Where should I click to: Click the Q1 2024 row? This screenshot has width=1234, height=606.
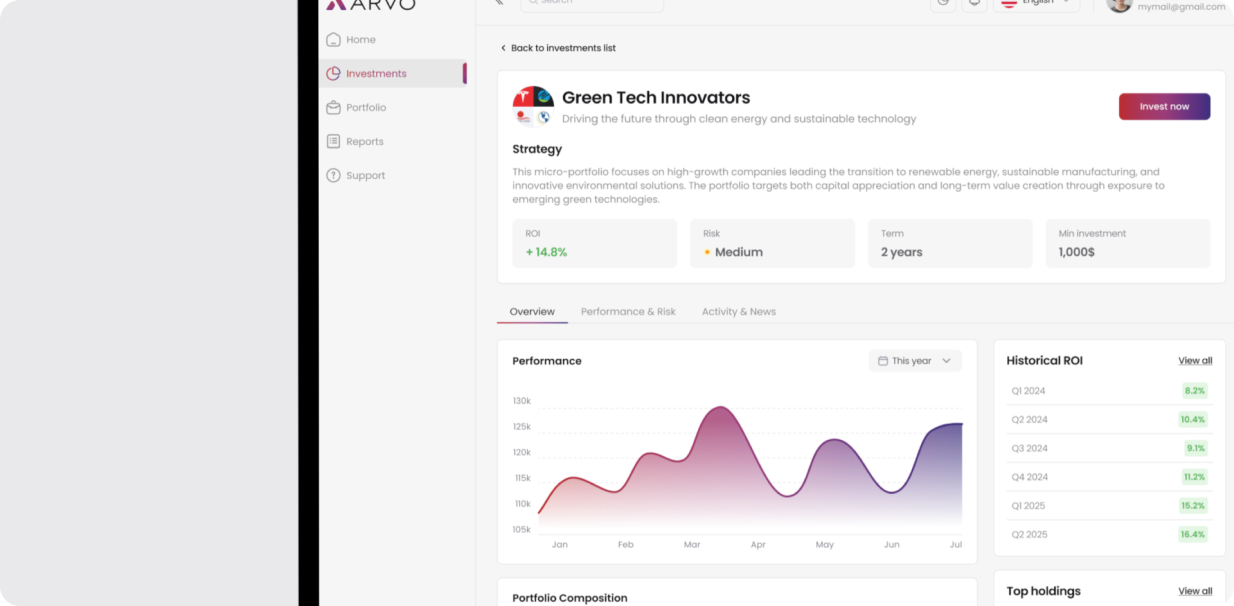(x=1109, y=390)
